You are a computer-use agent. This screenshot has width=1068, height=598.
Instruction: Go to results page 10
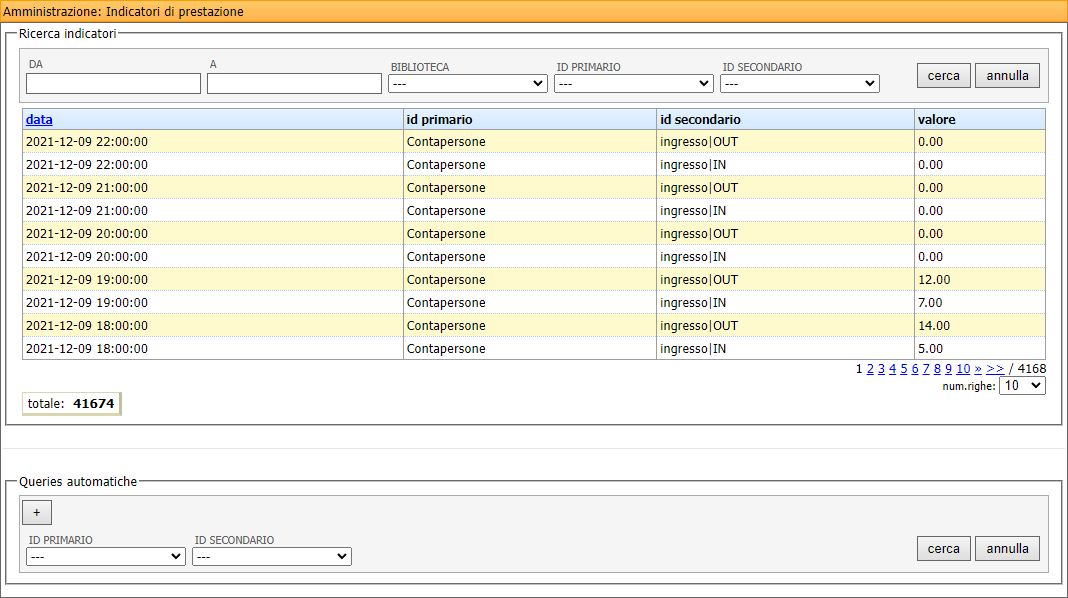[962, 368]
